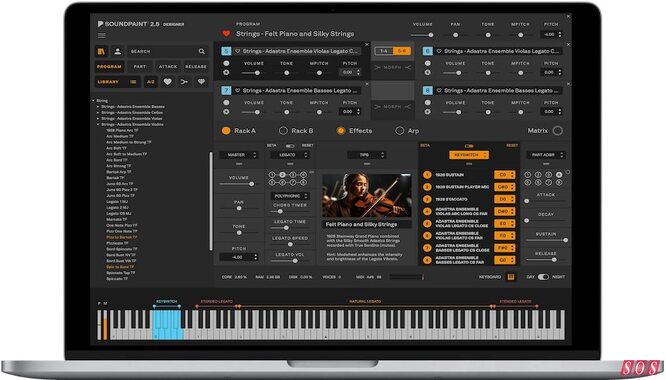The width and height of the screenshot is (666, 380).
Task: Filter by favorites heart icon in browser
Action: (168, 82)
